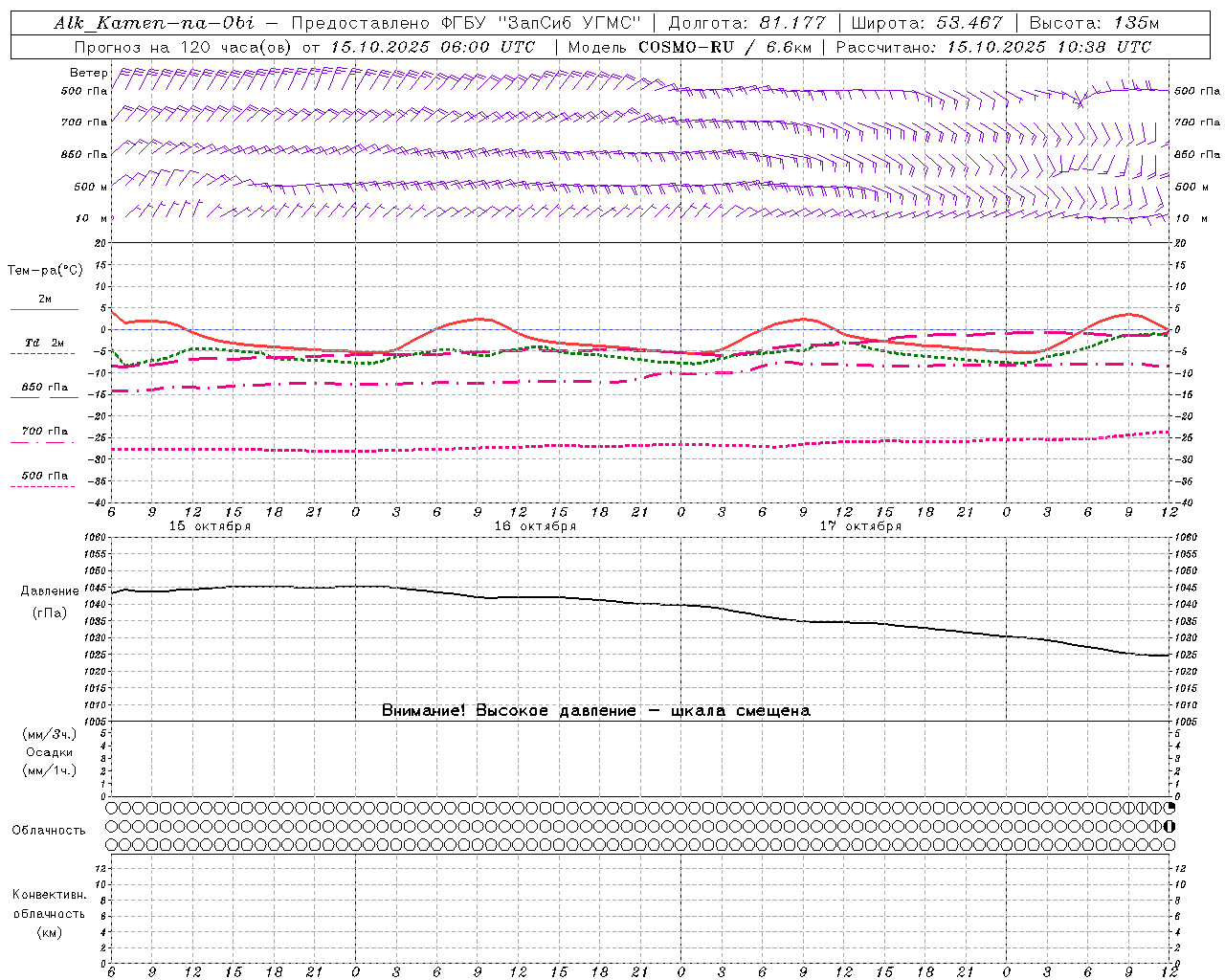Click 'Прогноз на 120 часа(ов)' forecast text

(x=183, y=47)
